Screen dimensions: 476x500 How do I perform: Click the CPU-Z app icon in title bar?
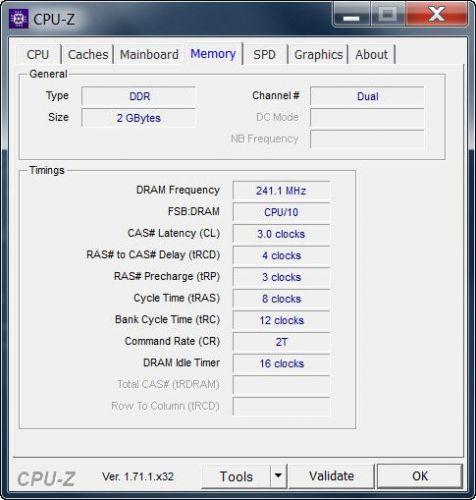pos(19,19)
